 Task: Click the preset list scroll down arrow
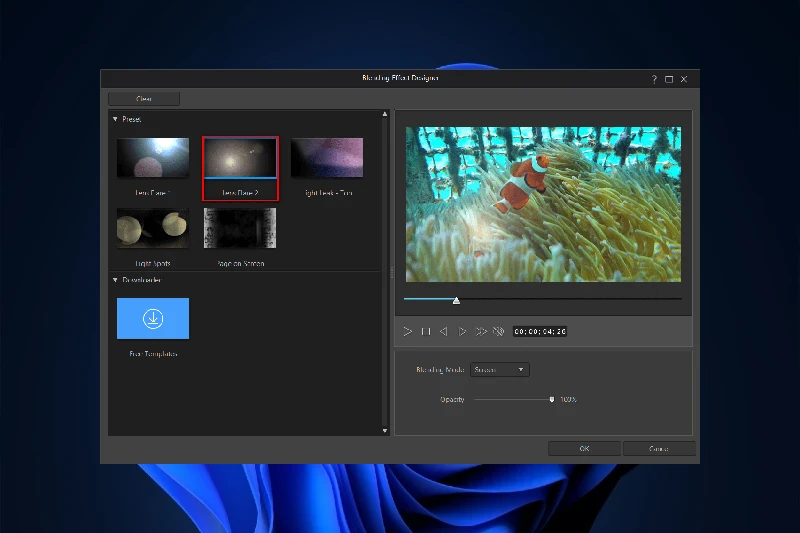pos(385,431)
